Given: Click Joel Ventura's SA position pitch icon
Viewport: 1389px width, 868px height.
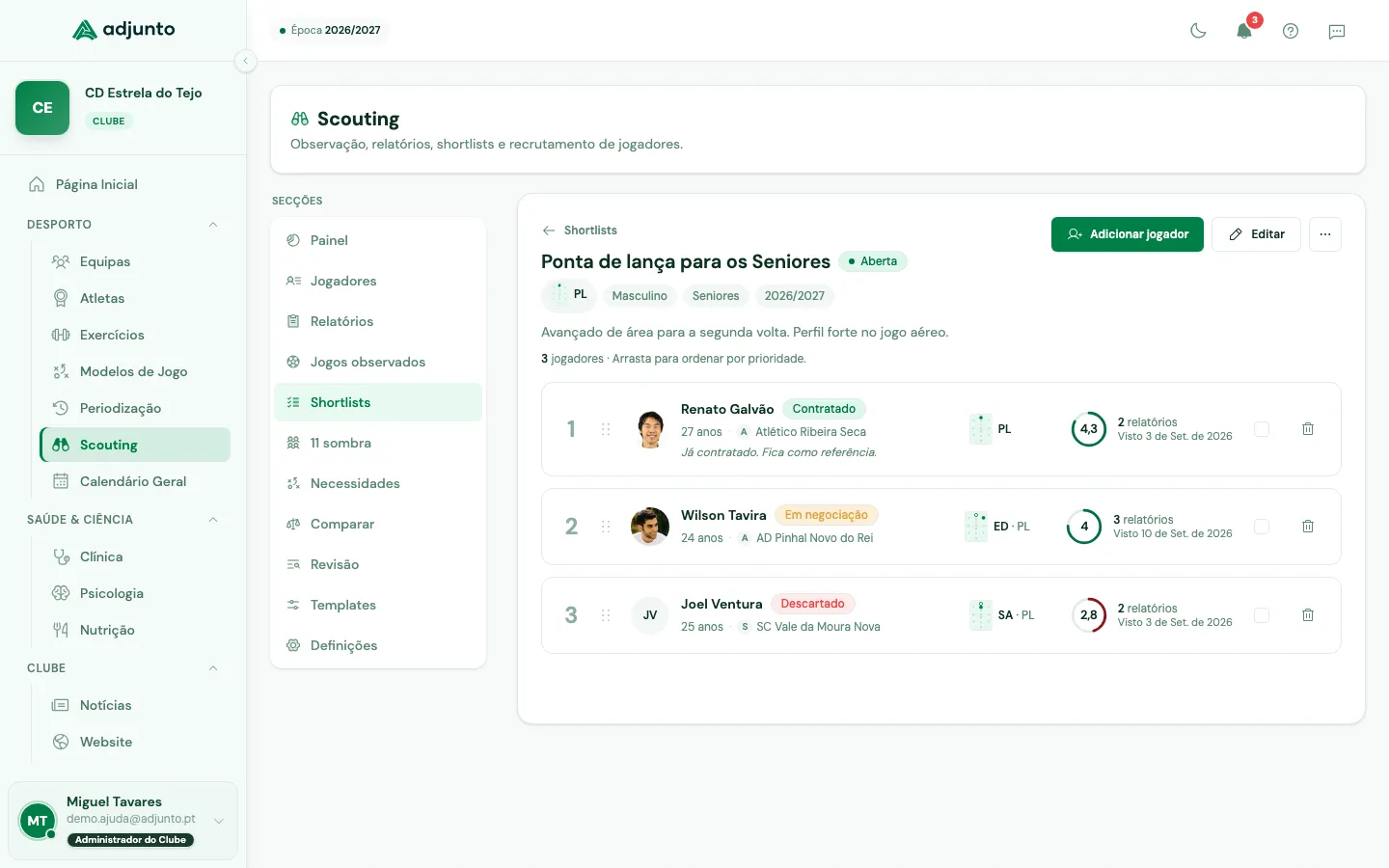Looking at the screenshot, I should 980,615.
